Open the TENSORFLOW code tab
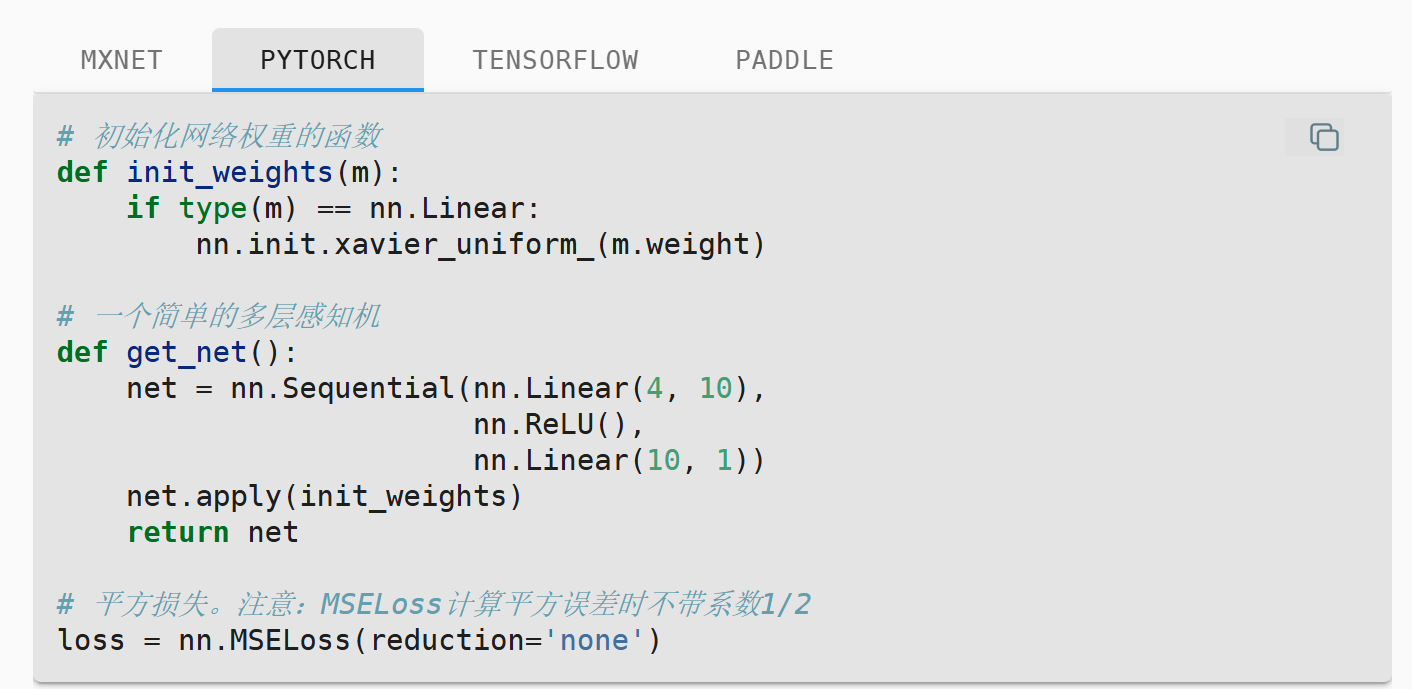The image size is (1412, 689). pos(555,60)
